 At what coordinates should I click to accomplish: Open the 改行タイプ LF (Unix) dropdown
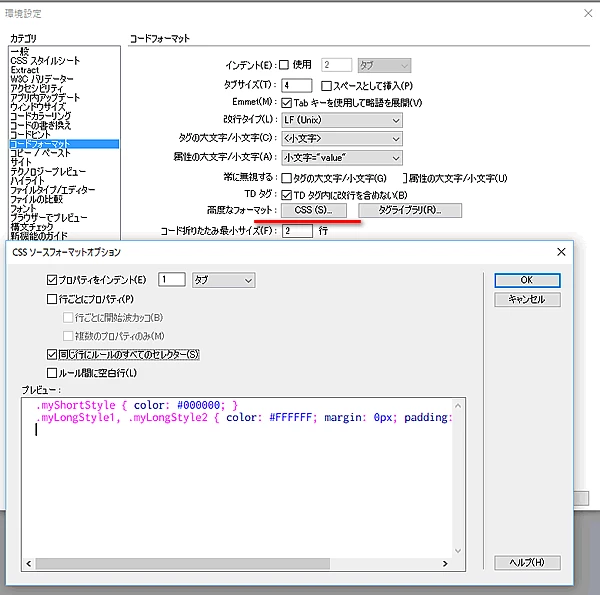342,120
